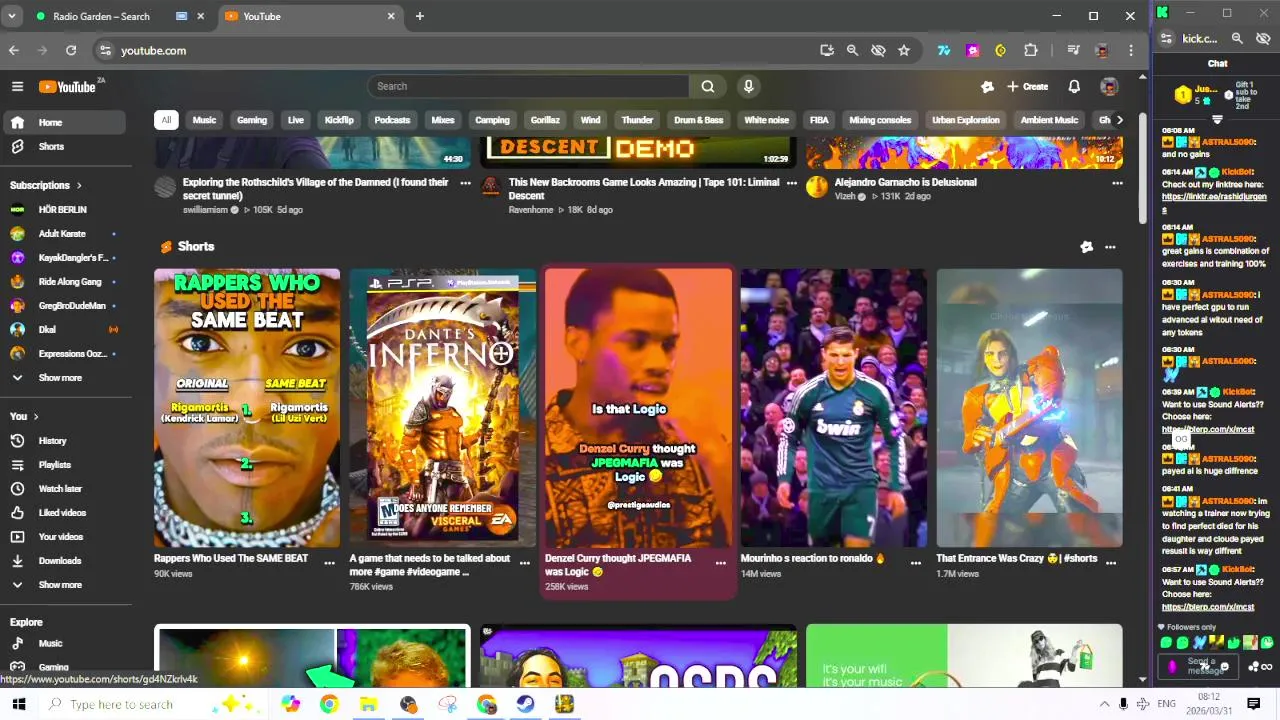Open Liked videos in the sidebar
The width and height of the screenshot is (1280, 720).
pyautogui.click(x=62, y=513)
